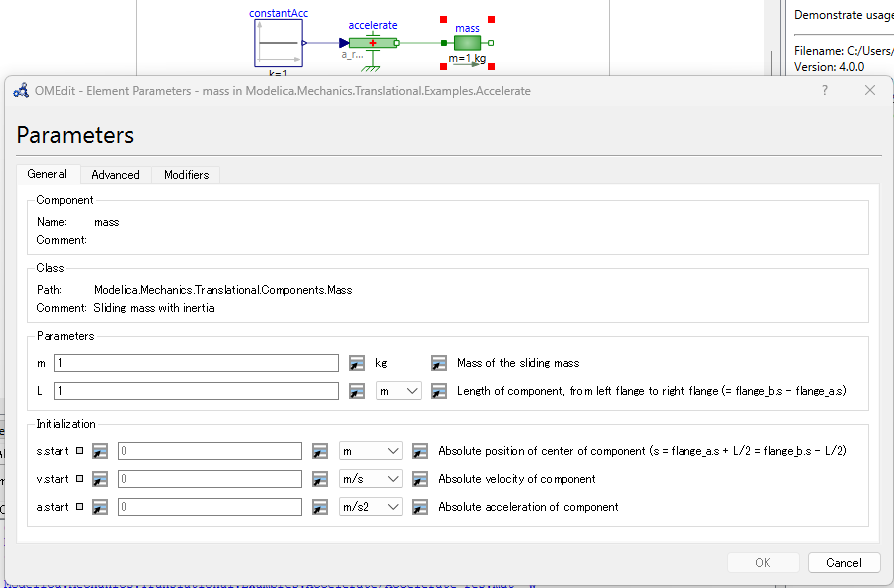Open the s.start unit dropdown showing m
Image resolution: width=894 pixels, height=588 pixels.
371,451
